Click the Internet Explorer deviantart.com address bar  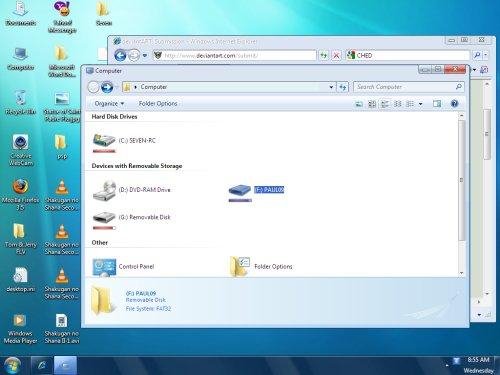[234, 55]
